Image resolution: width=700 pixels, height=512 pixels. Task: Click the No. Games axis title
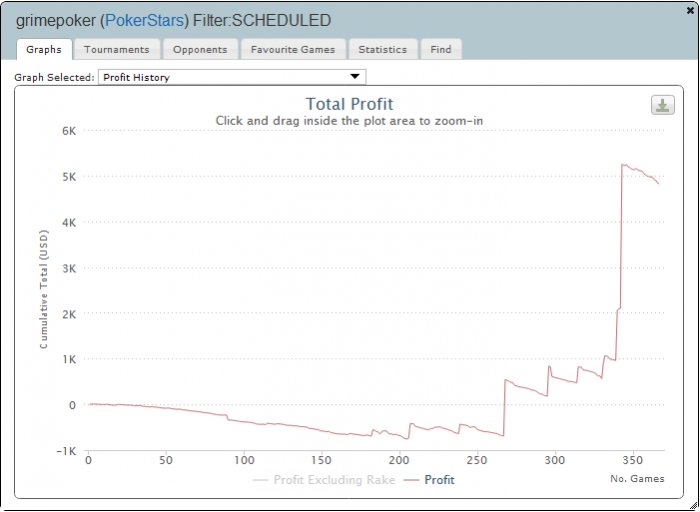pyautogui.click(x=638, y=479)
